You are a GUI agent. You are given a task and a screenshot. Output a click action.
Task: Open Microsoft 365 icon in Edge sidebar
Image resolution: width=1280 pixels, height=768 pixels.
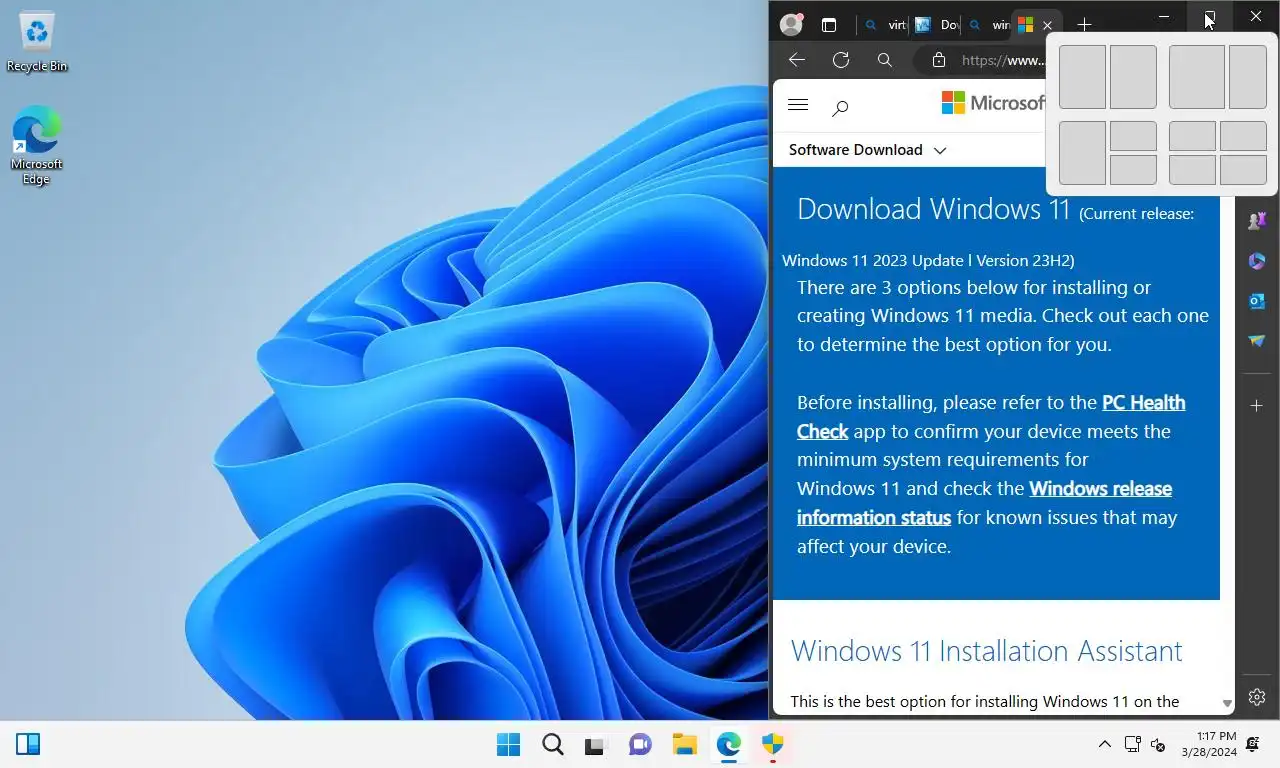point(1257,261)
